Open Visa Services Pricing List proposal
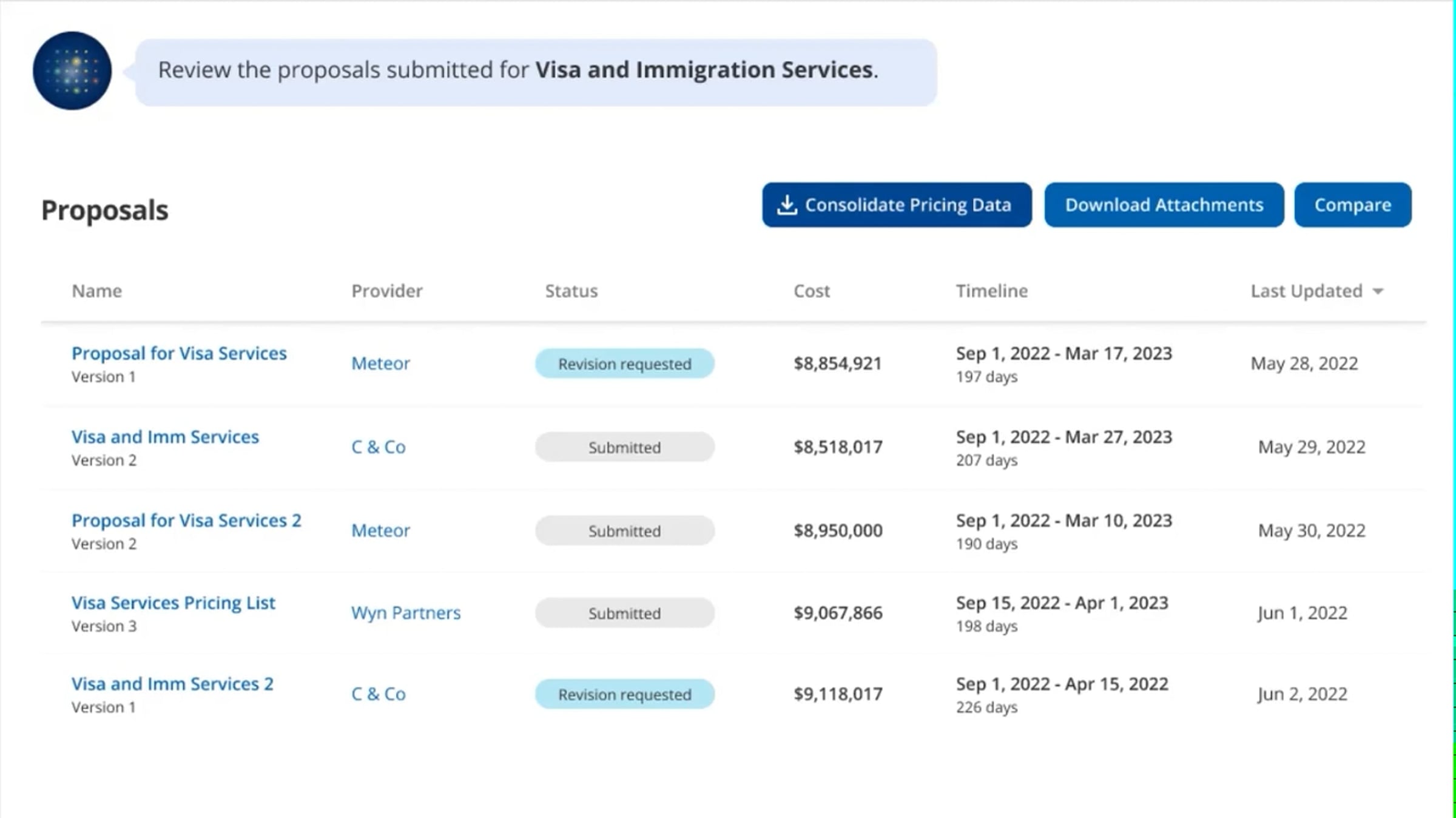 point(174,603)
